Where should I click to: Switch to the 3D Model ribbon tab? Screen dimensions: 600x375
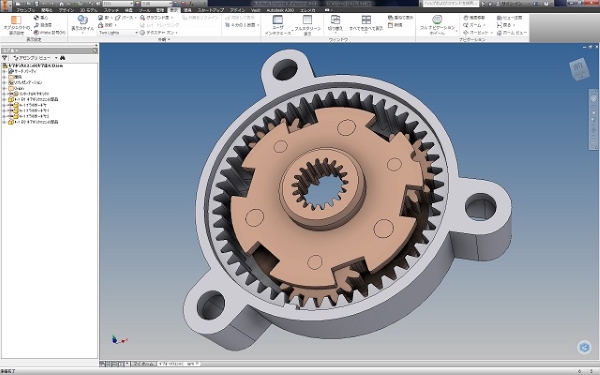coord(88,10)
